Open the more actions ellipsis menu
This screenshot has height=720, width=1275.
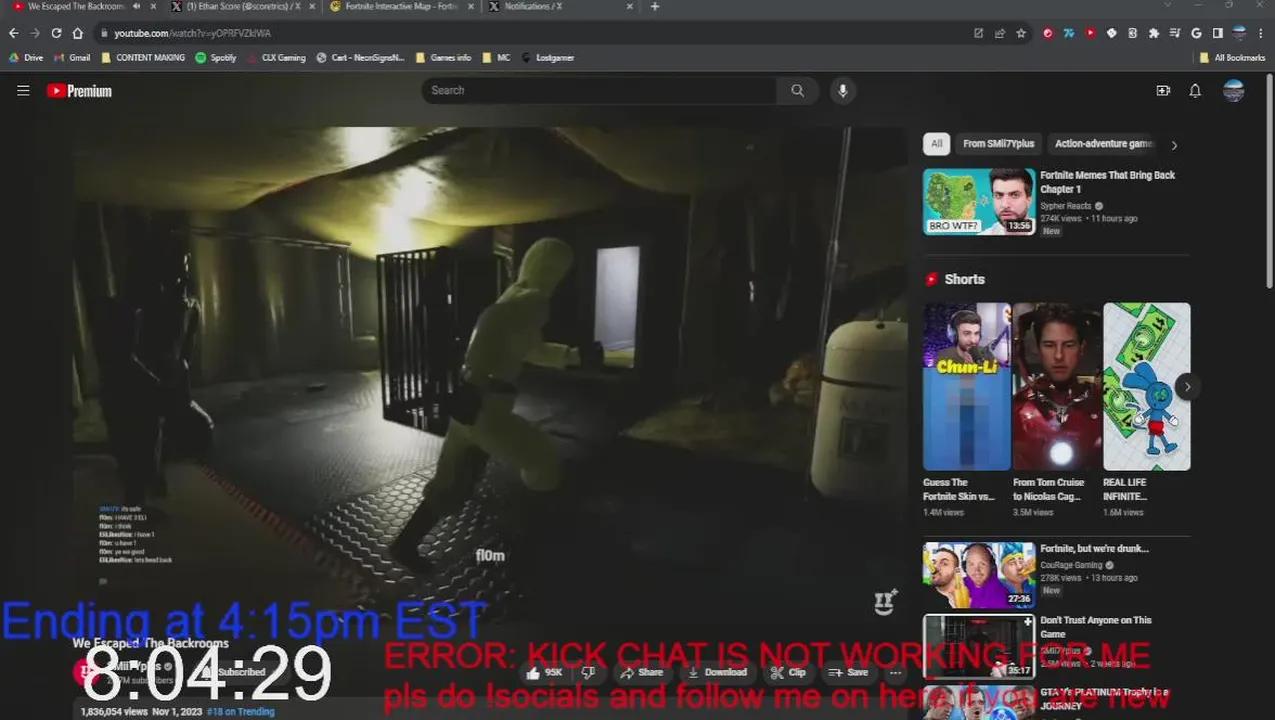click(896, 673)
